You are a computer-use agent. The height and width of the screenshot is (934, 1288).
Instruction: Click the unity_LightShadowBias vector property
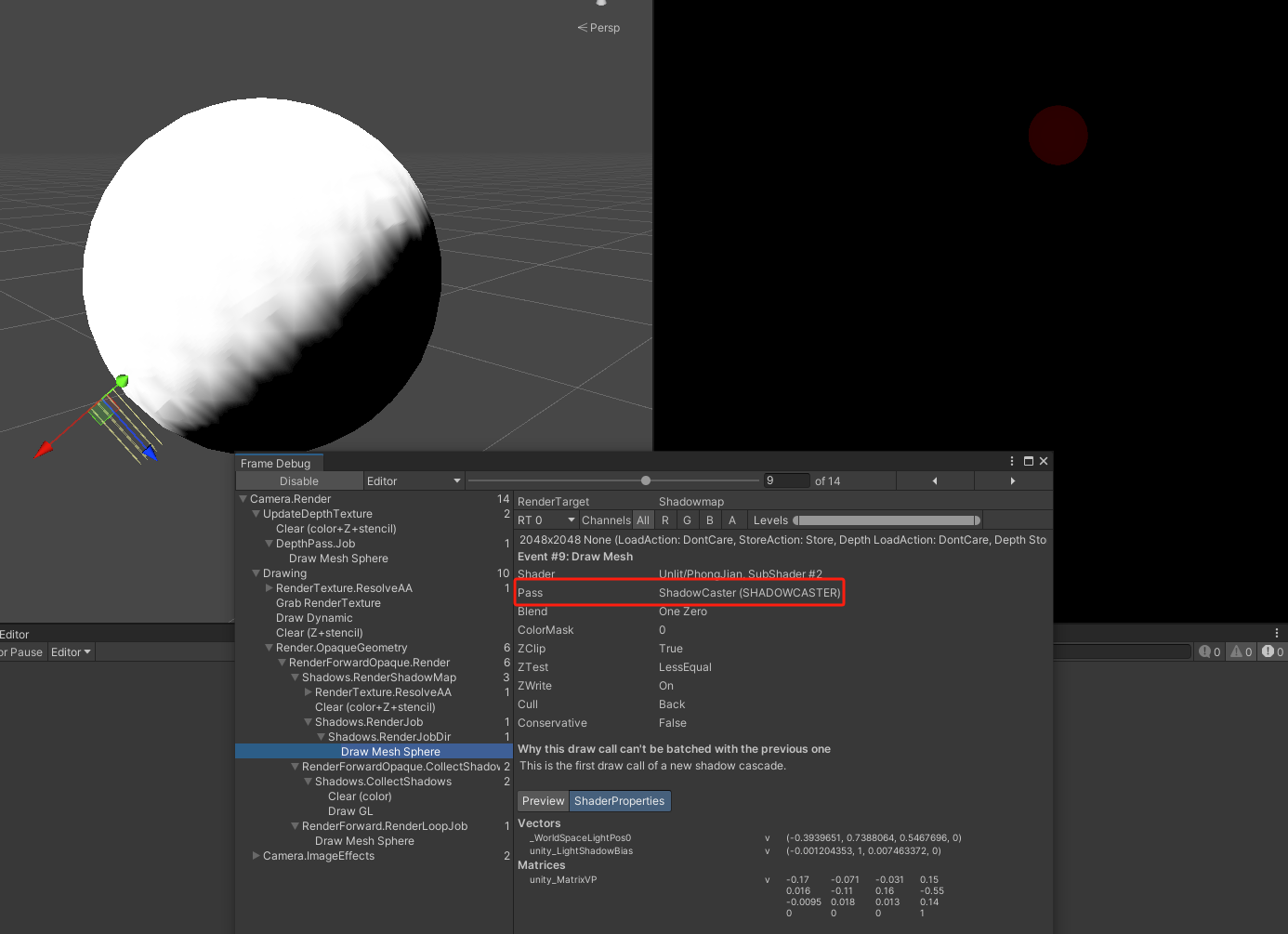coord(581,851)
